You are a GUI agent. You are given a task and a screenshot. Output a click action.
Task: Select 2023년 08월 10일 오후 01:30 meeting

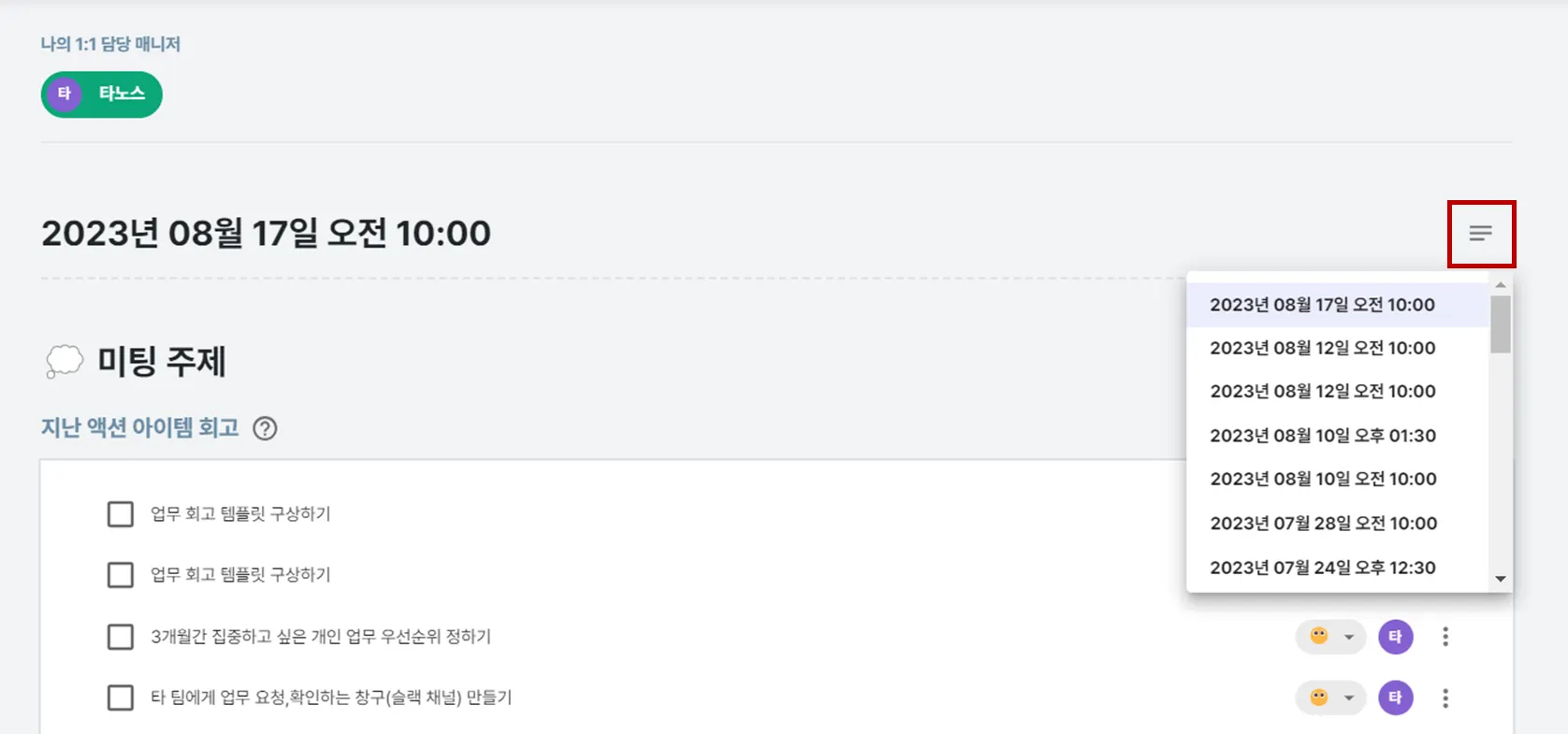pos(1322,436)
